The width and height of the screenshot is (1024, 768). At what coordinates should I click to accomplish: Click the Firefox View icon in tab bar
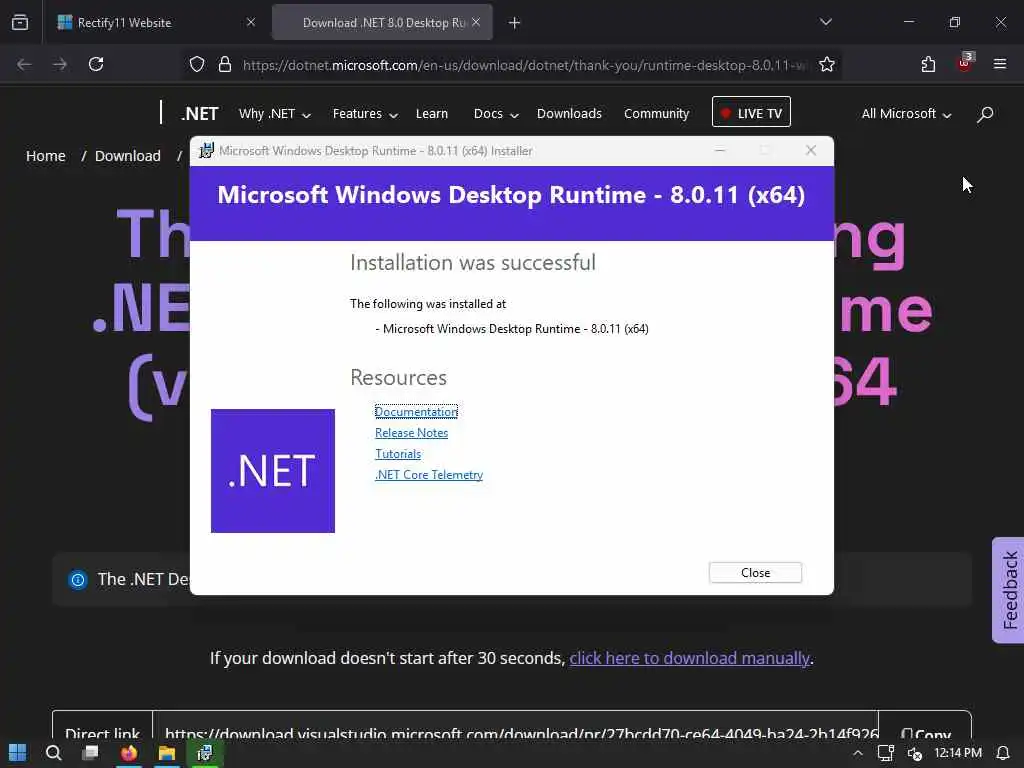[20, 23]
